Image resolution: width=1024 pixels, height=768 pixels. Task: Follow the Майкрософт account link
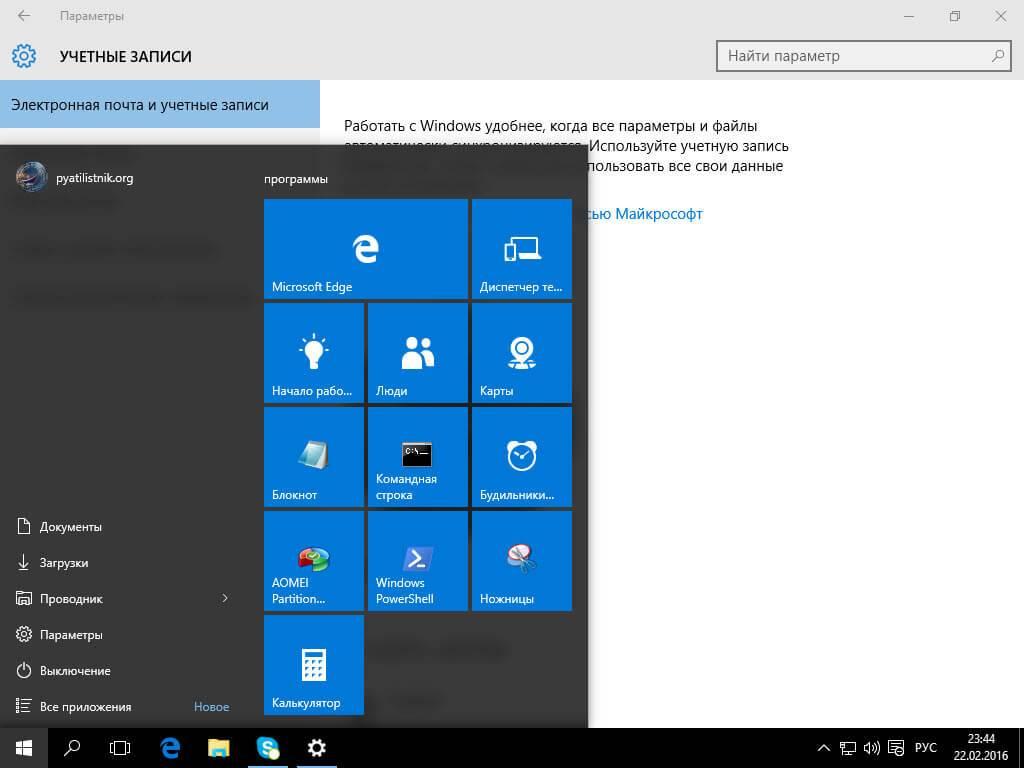tap(645, 214)
